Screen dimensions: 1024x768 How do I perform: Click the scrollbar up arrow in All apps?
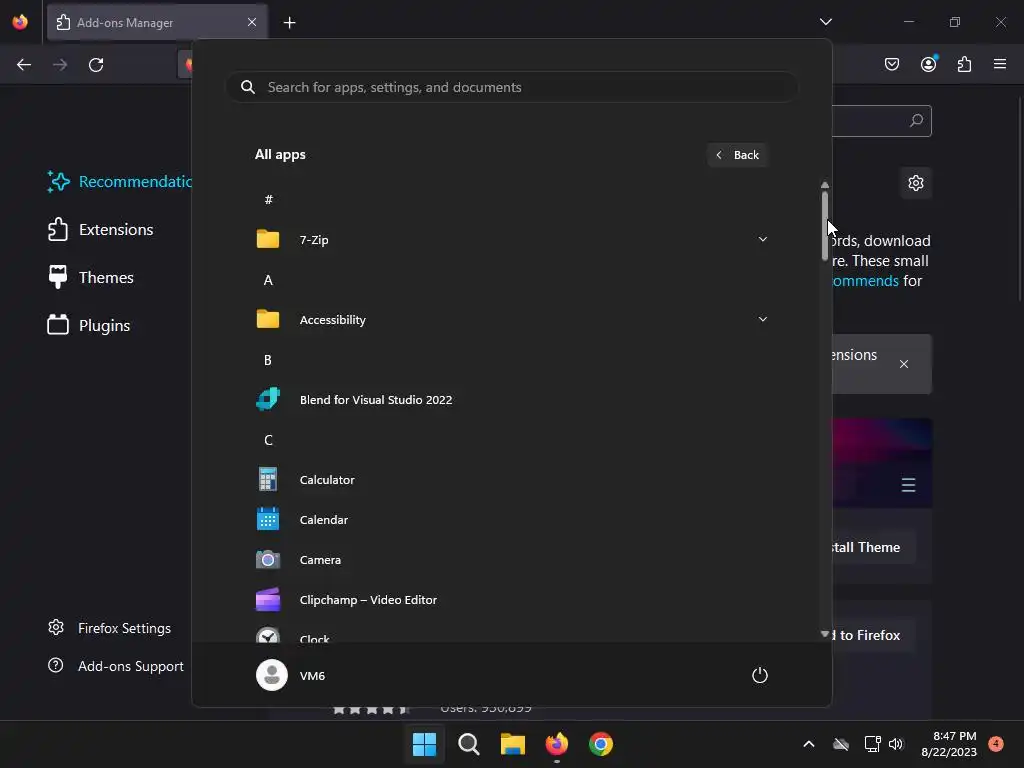coord(825,185)
